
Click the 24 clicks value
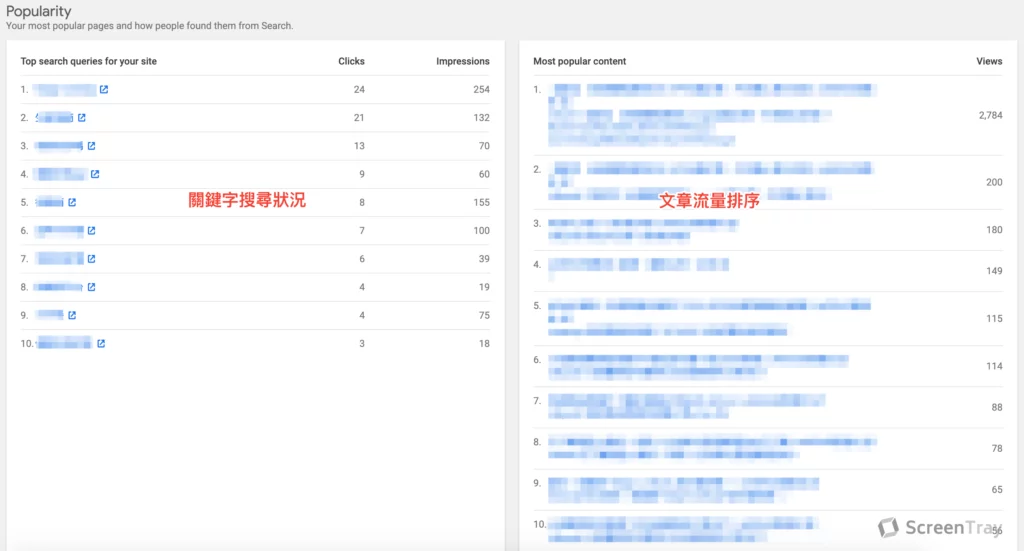tap(359, 89)
